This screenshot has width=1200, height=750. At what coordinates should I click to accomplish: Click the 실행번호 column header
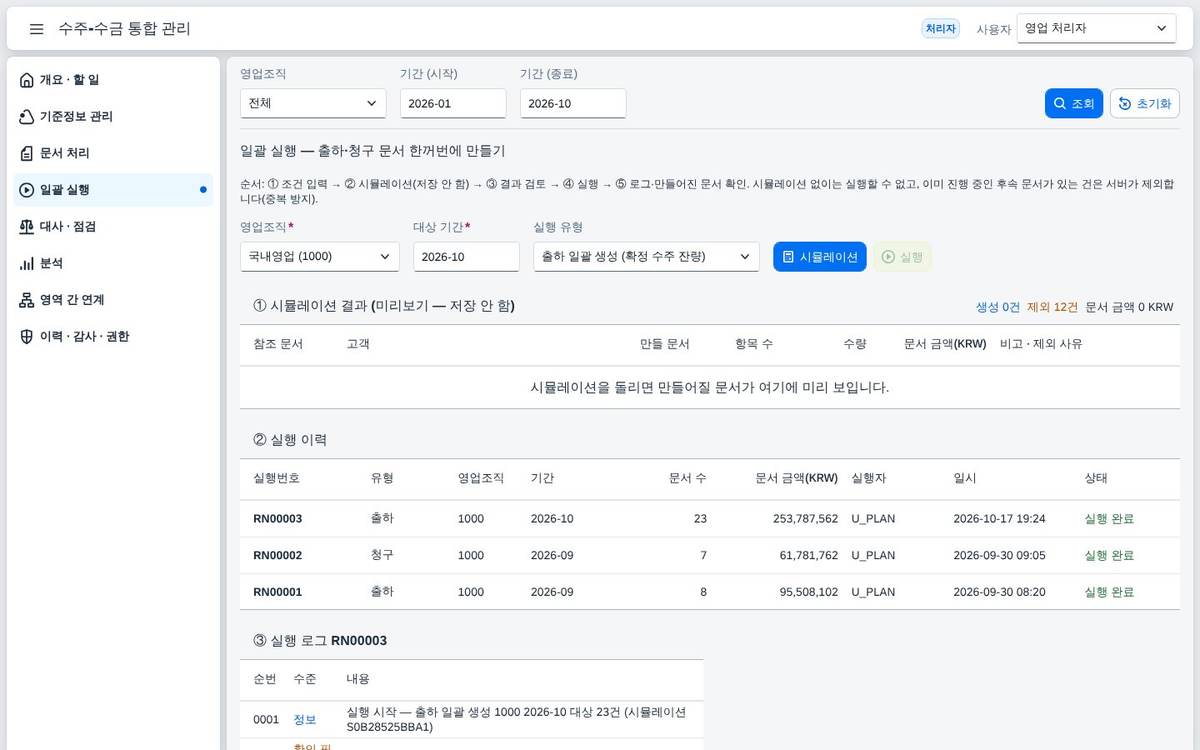click(x=276, y=478)
